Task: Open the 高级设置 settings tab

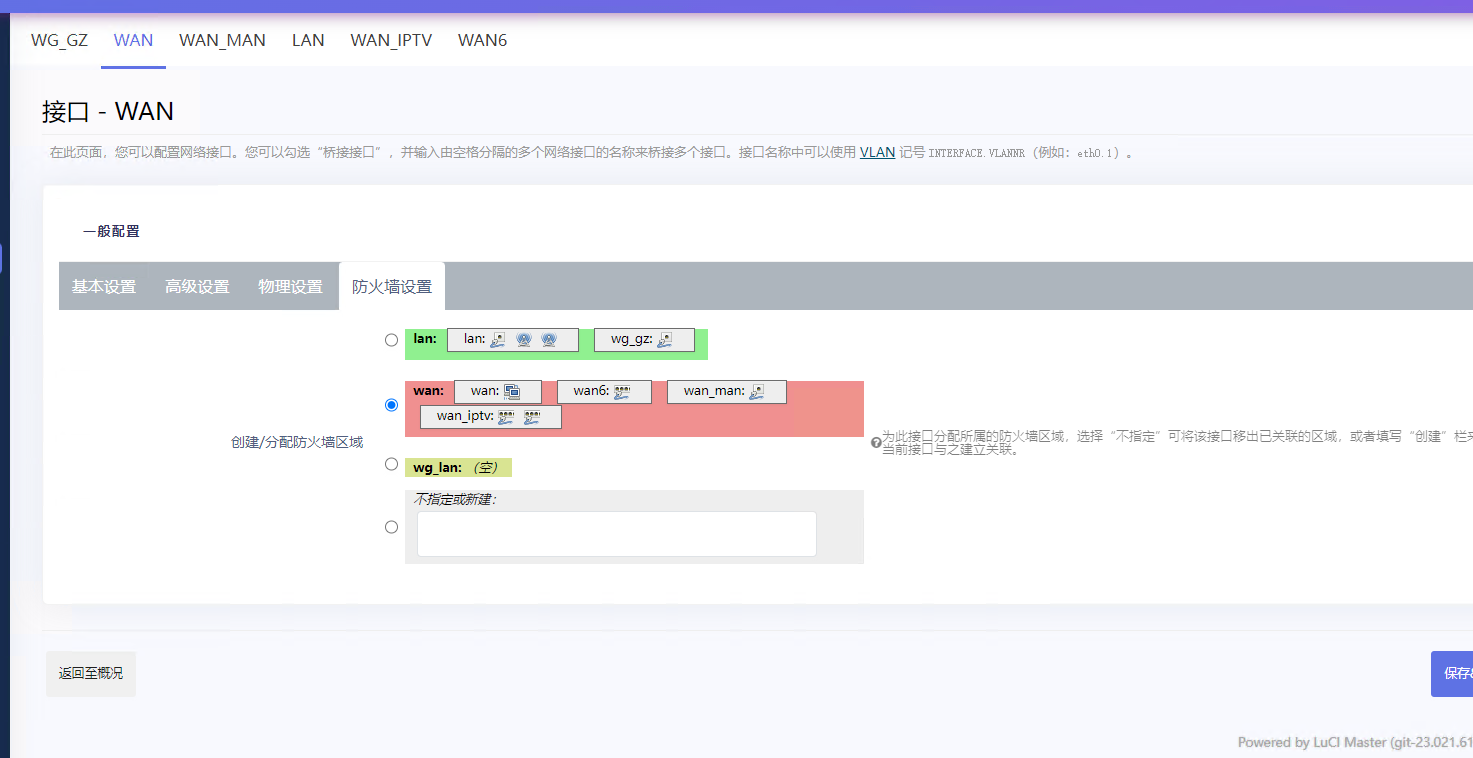Action: 197,287
